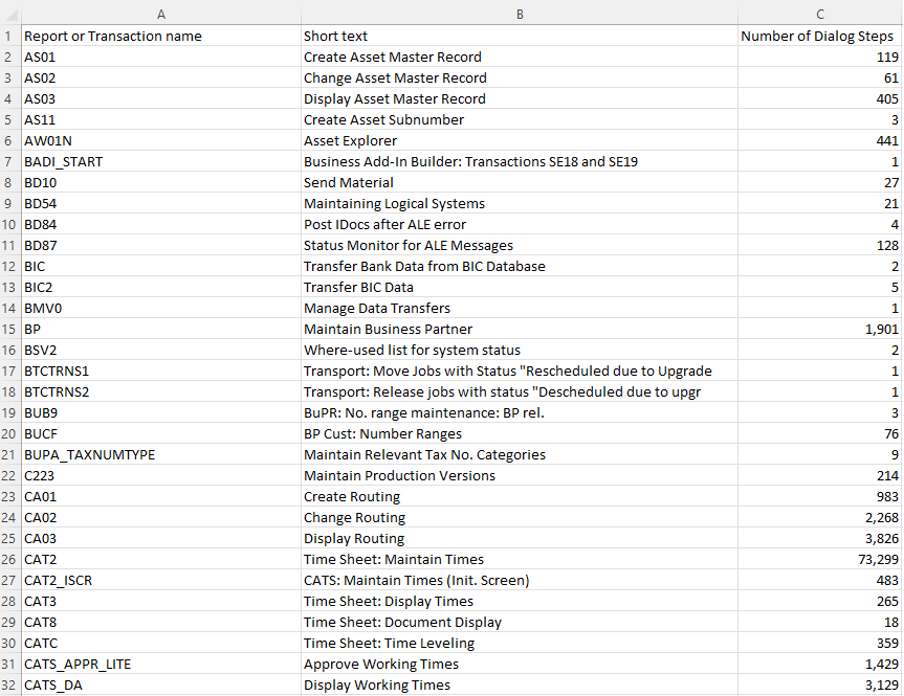Select column B header
Screen dimensions: 904x696
(518, 13)
